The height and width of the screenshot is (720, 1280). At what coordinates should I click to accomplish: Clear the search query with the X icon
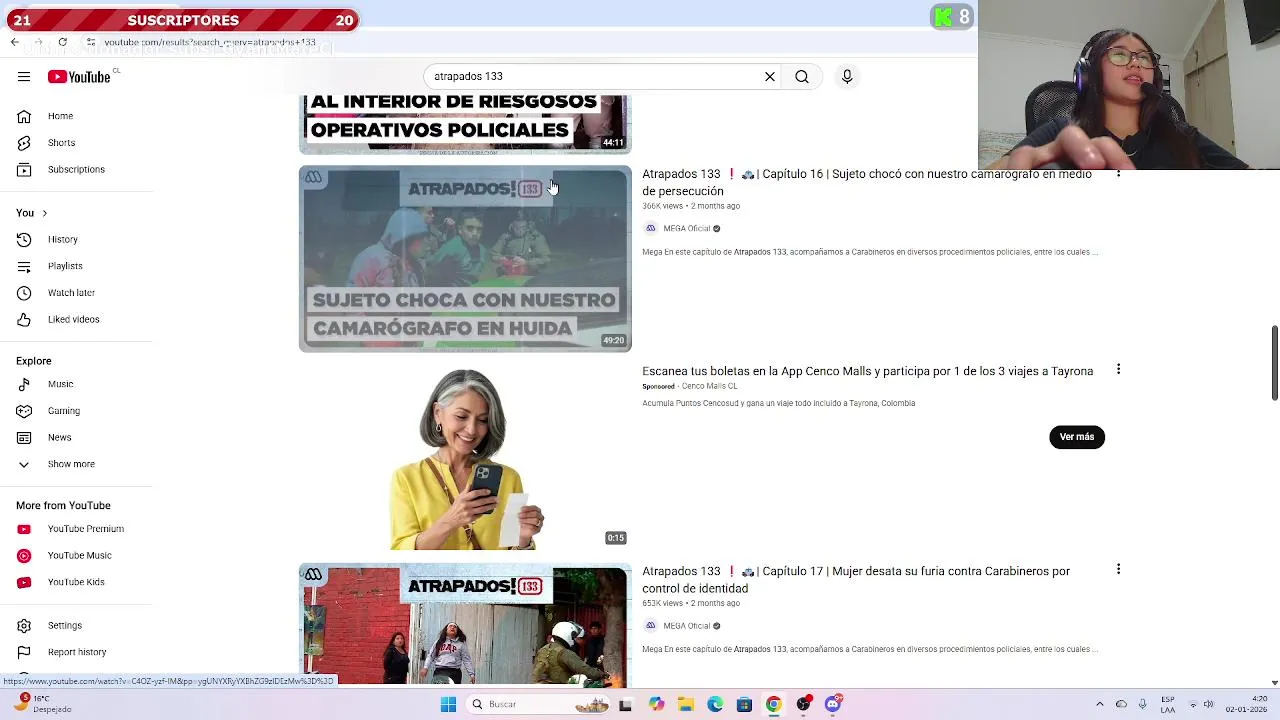click(x=770, y=76)
